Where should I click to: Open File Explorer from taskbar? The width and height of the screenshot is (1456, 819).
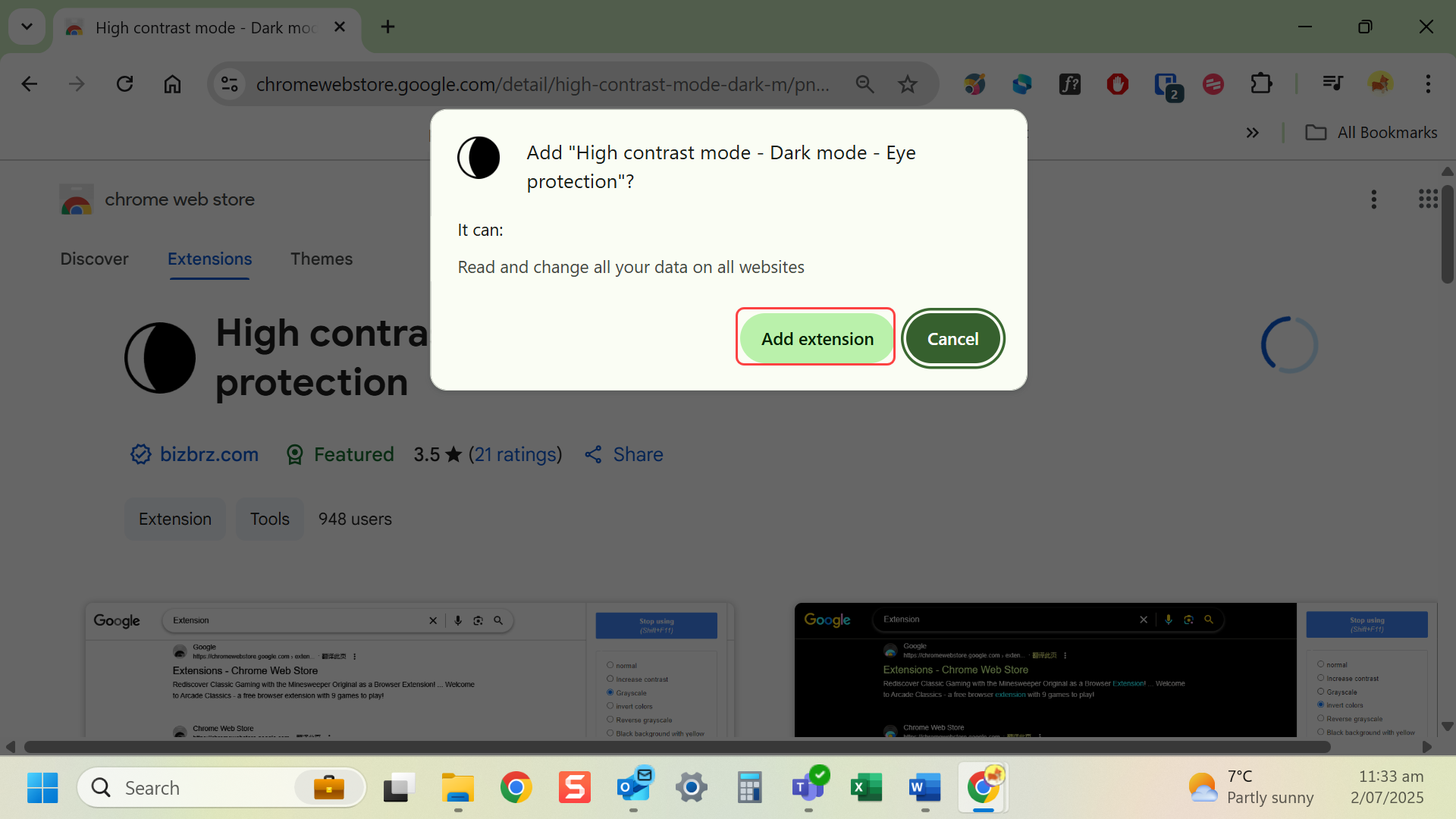(x=458, y=788)
